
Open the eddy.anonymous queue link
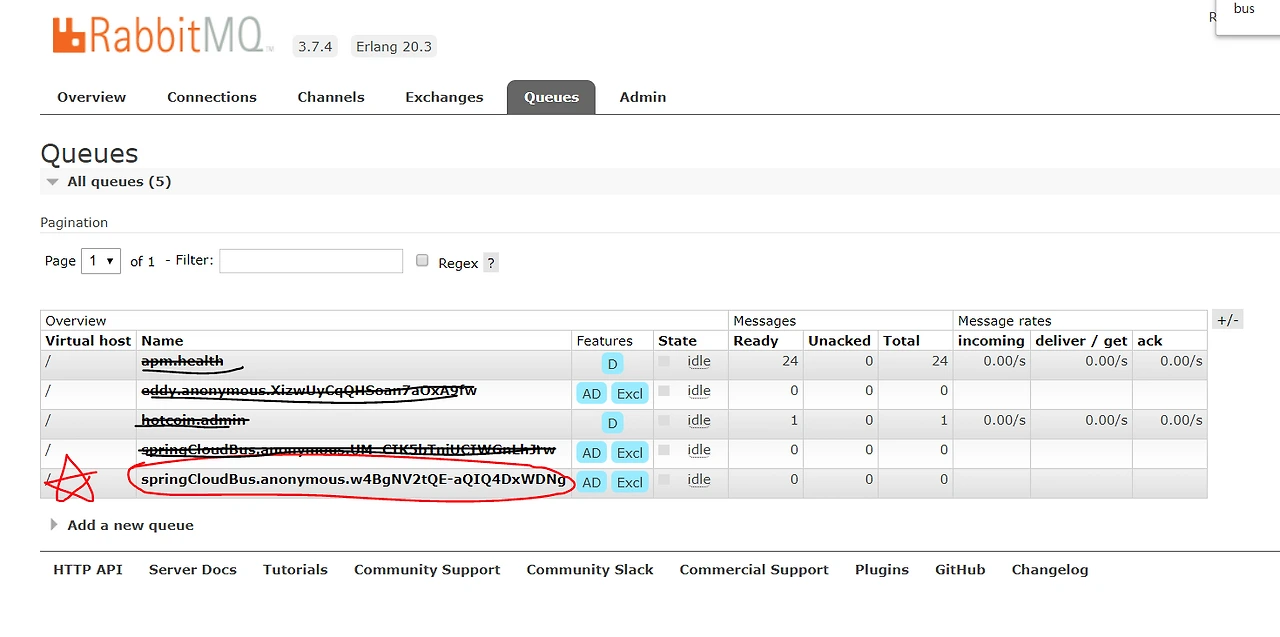click(x=309, y=391)
